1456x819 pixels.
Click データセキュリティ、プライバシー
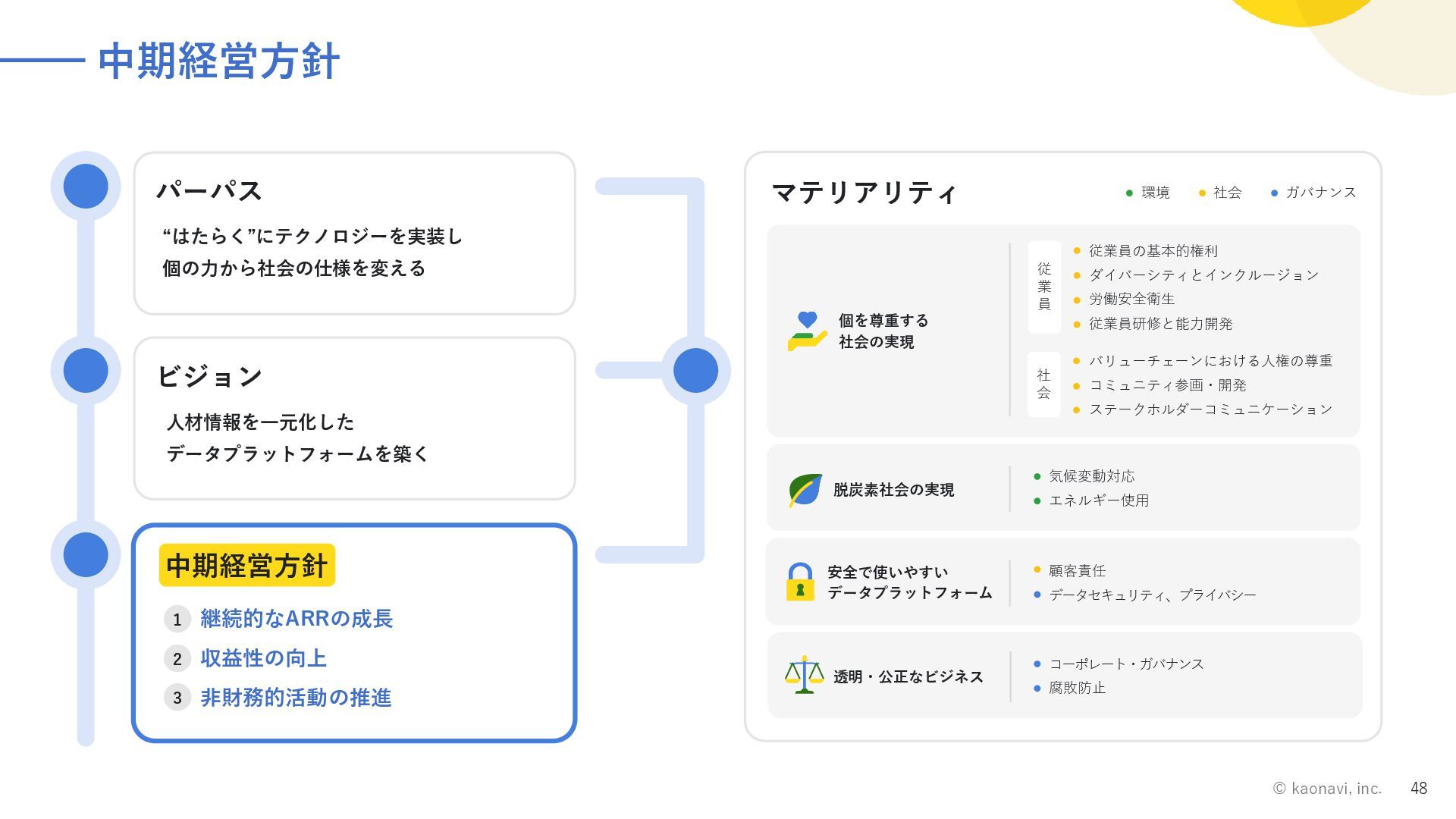pyautogui.click(x=1152, y=595)
